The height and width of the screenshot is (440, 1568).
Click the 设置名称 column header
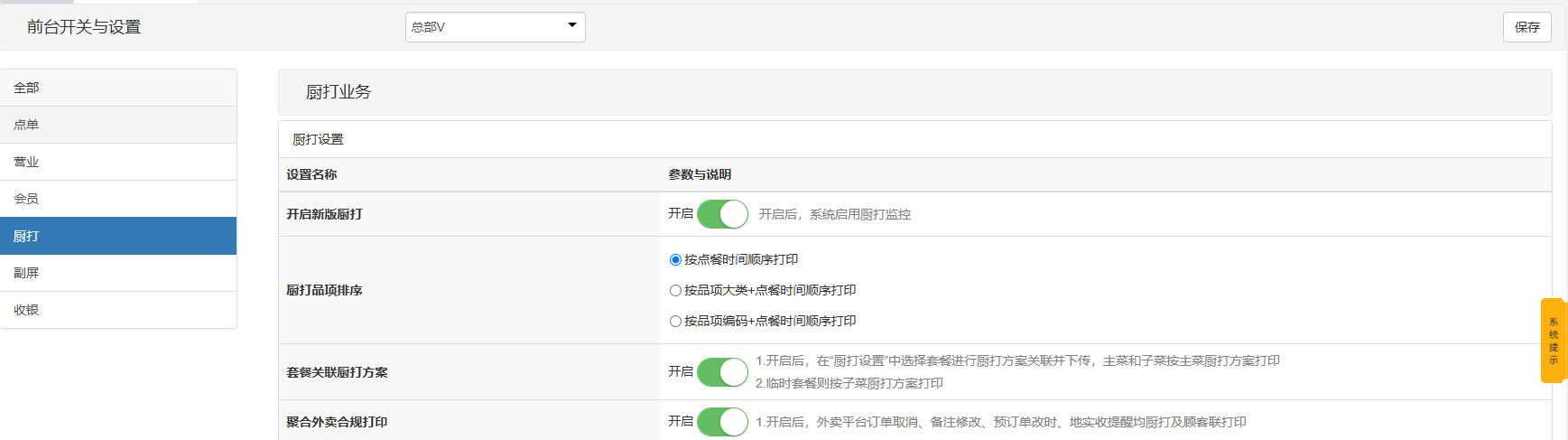(311, 174)
